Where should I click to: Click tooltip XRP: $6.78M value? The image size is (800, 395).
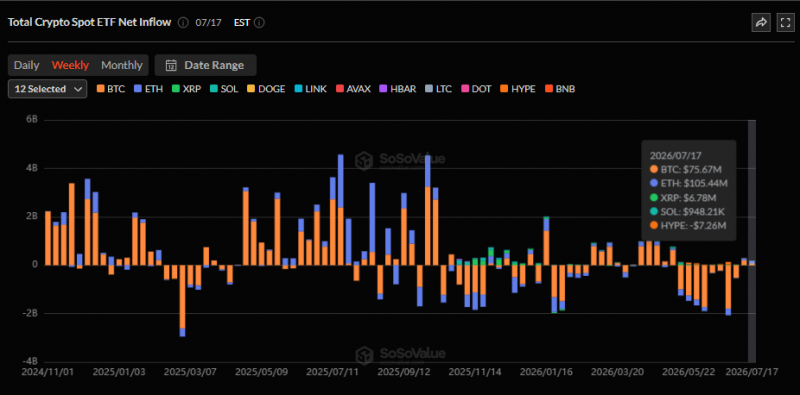(x=688, y=197)
